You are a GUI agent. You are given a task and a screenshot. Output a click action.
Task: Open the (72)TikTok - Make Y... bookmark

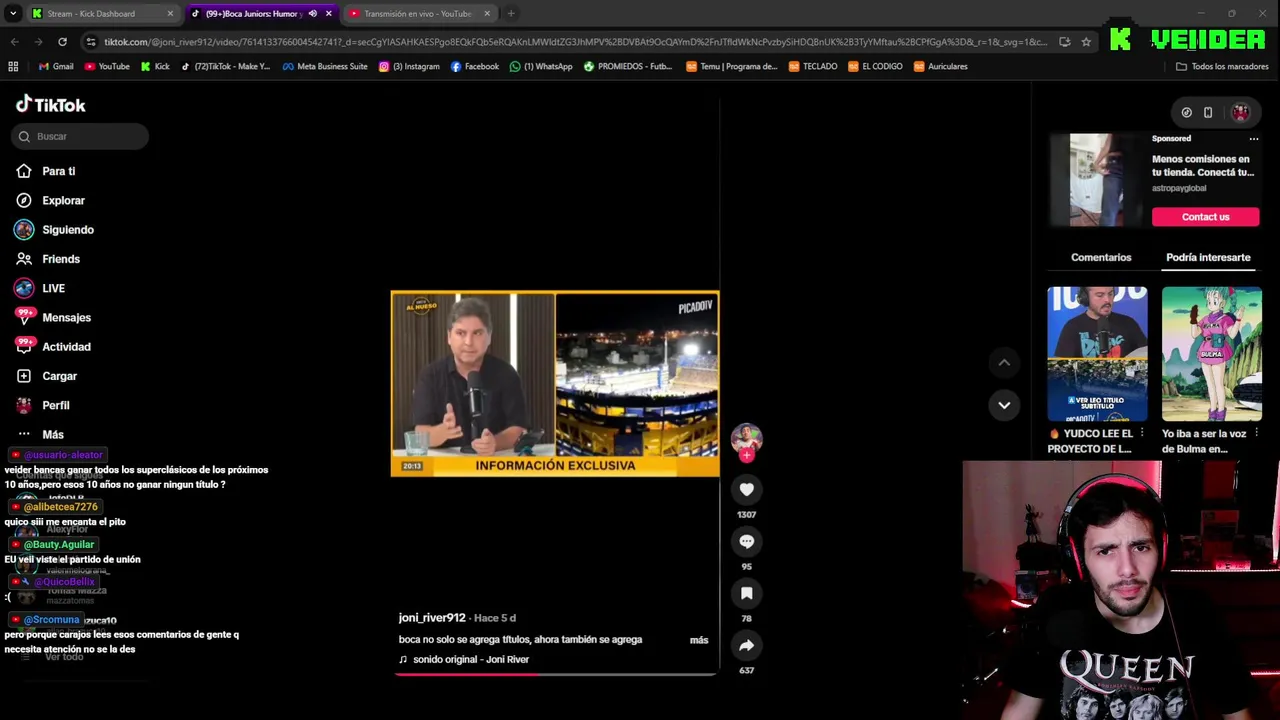pyautogui.click(x=225, y=67)
